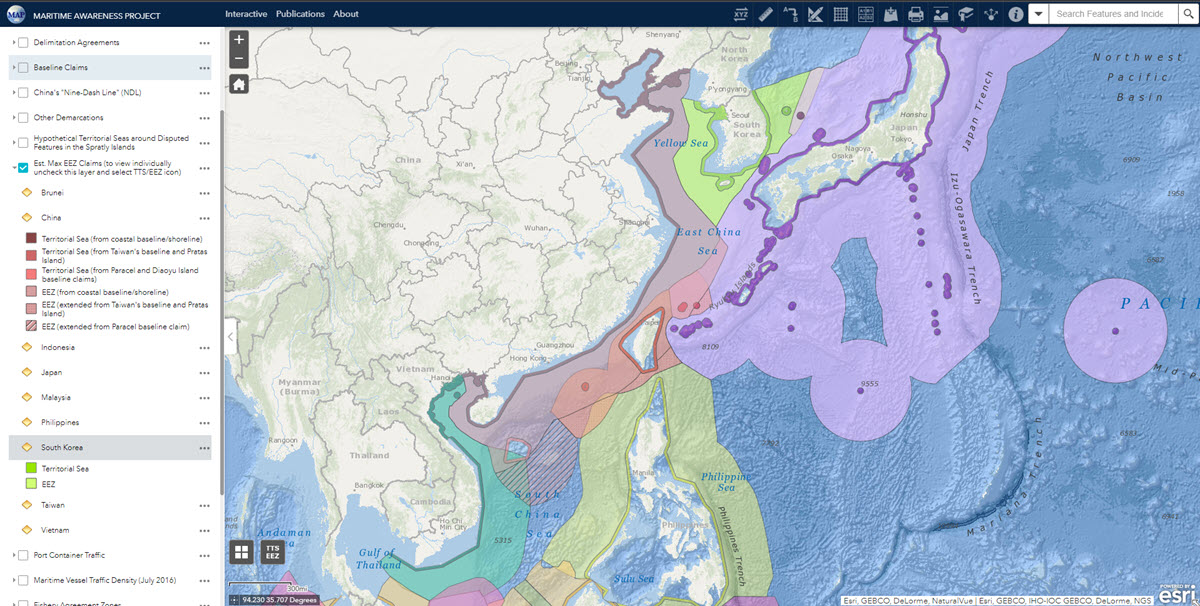Open options menu for Other Demarcations
Image resolution: width=1200 pixels, height=606 pixels.
[x=204, y=118]
